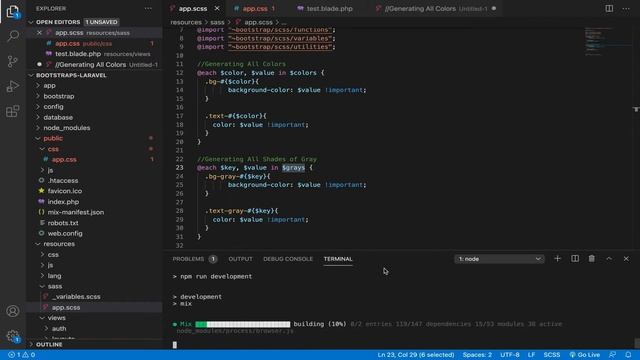Close the app.scss editor tab
The width and height of the screenshot is (640, 360).
click(217, 8)
